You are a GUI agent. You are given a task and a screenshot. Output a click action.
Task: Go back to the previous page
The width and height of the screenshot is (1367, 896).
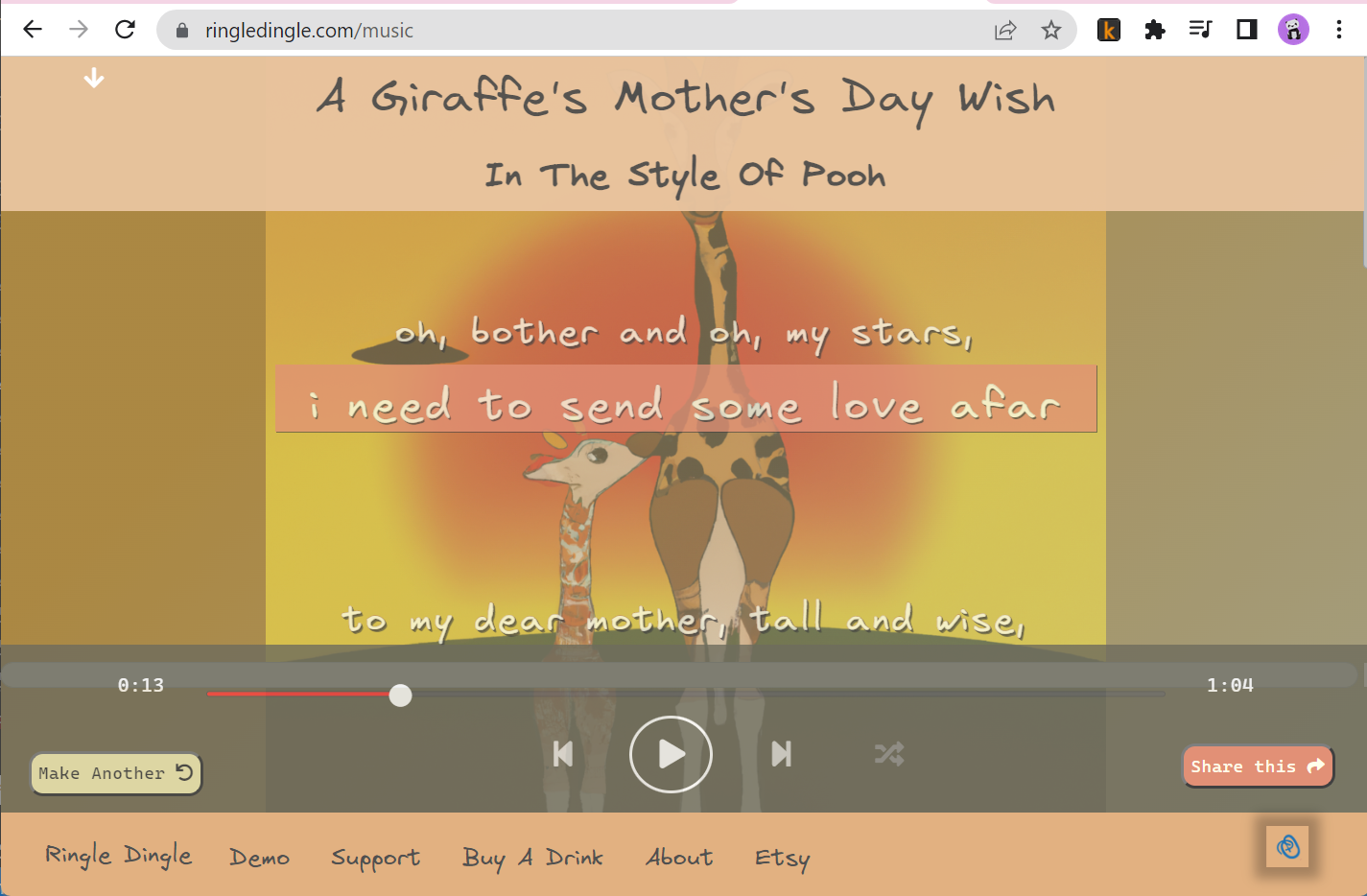pyautogui.click(x=33, y=30)
